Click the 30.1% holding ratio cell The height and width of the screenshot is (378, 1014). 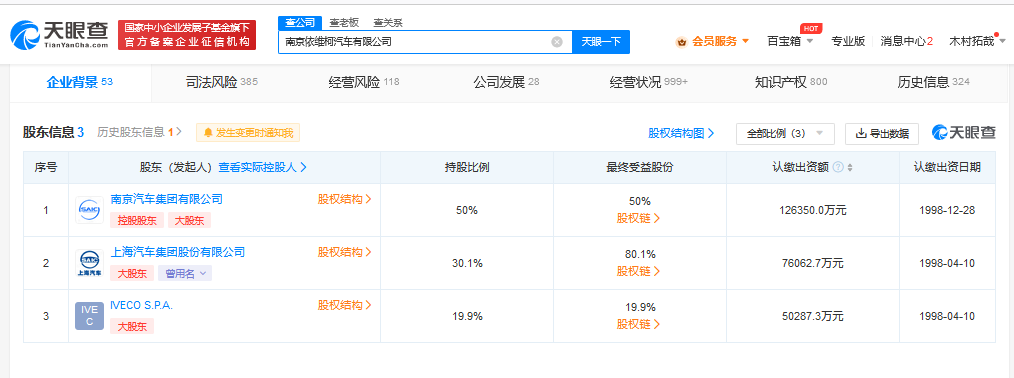click(x=466, y=263)
